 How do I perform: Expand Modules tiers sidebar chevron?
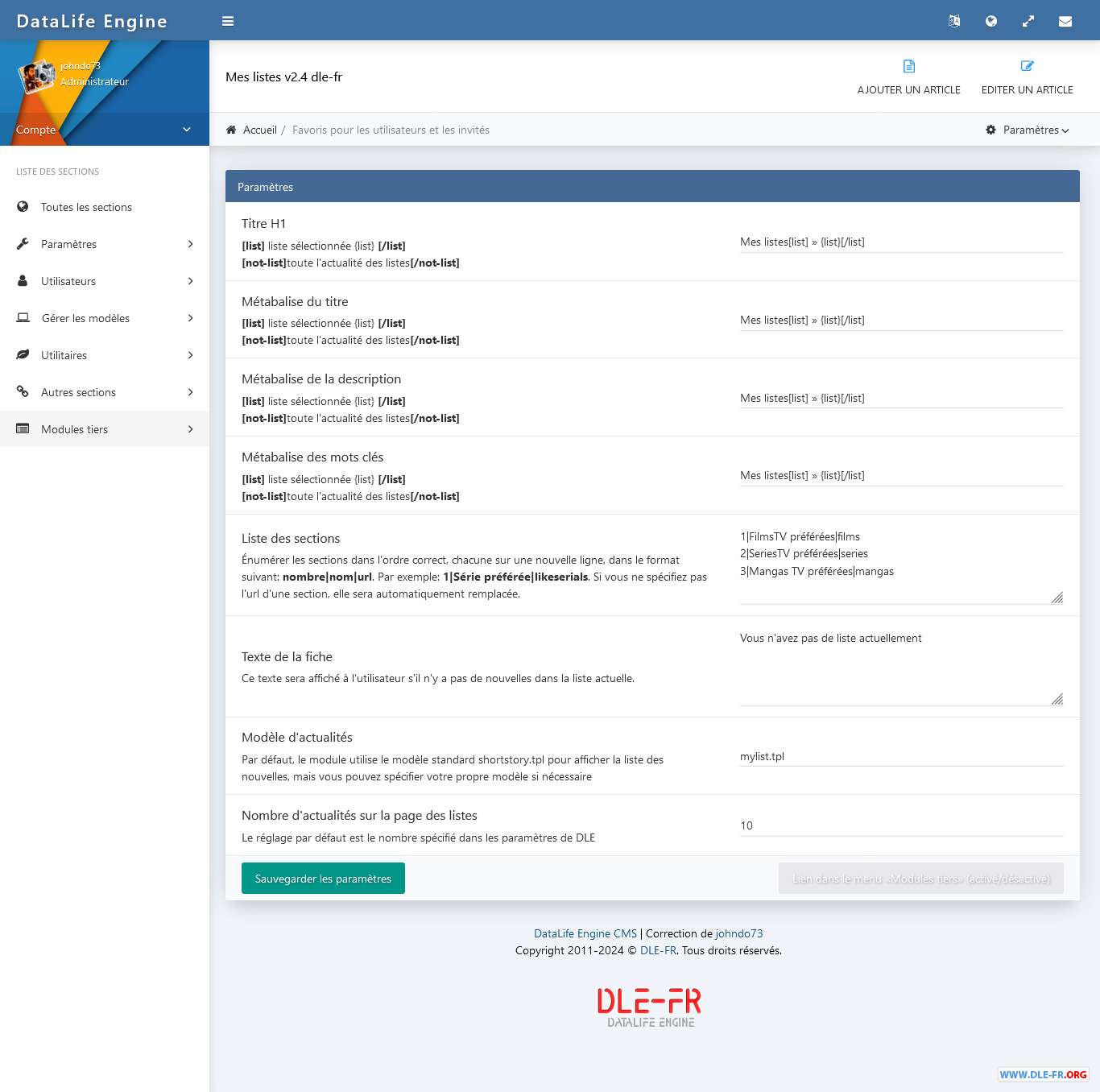click(191, 429)
